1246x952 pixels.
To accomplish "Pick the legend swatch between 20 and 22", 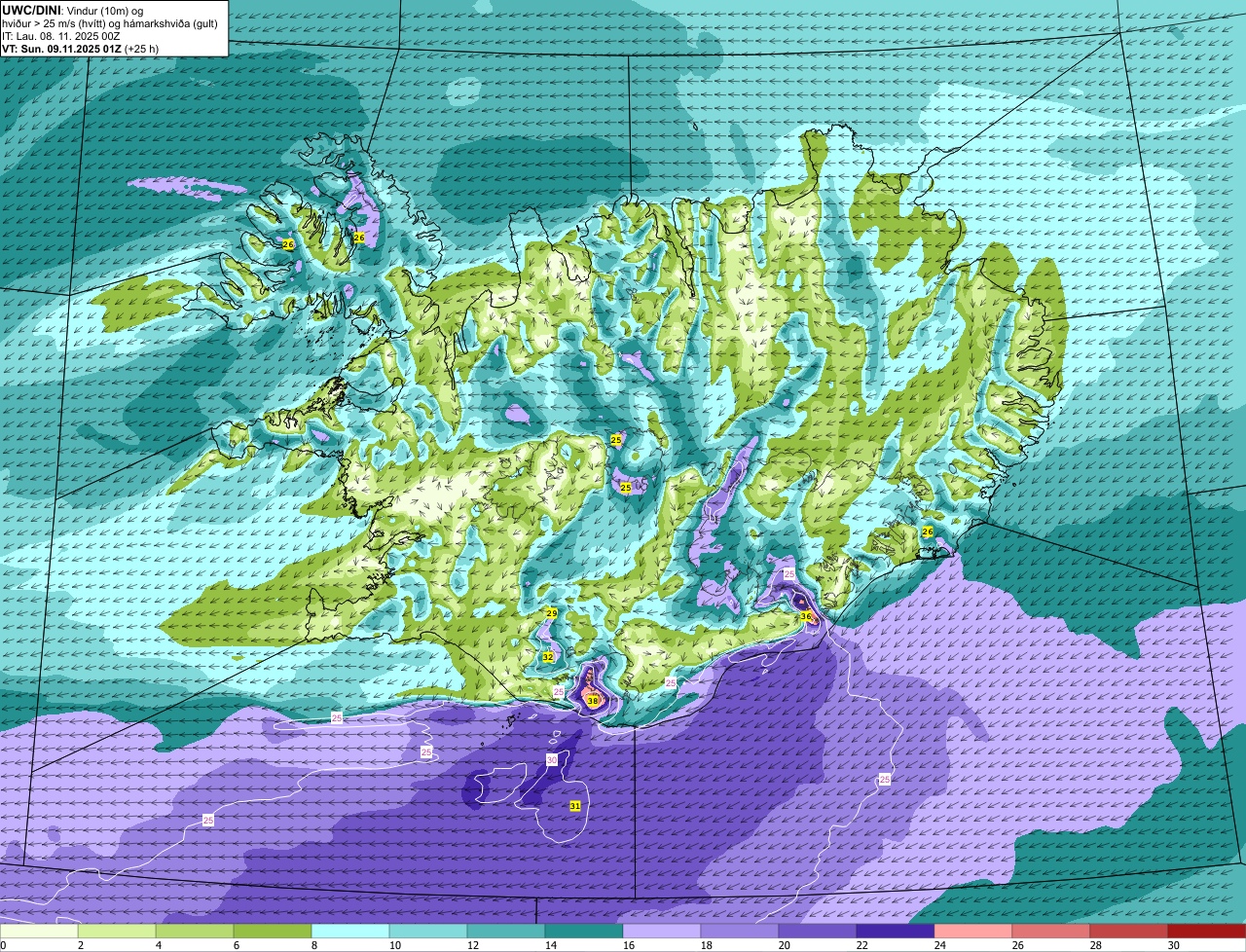I will [818, 932].
